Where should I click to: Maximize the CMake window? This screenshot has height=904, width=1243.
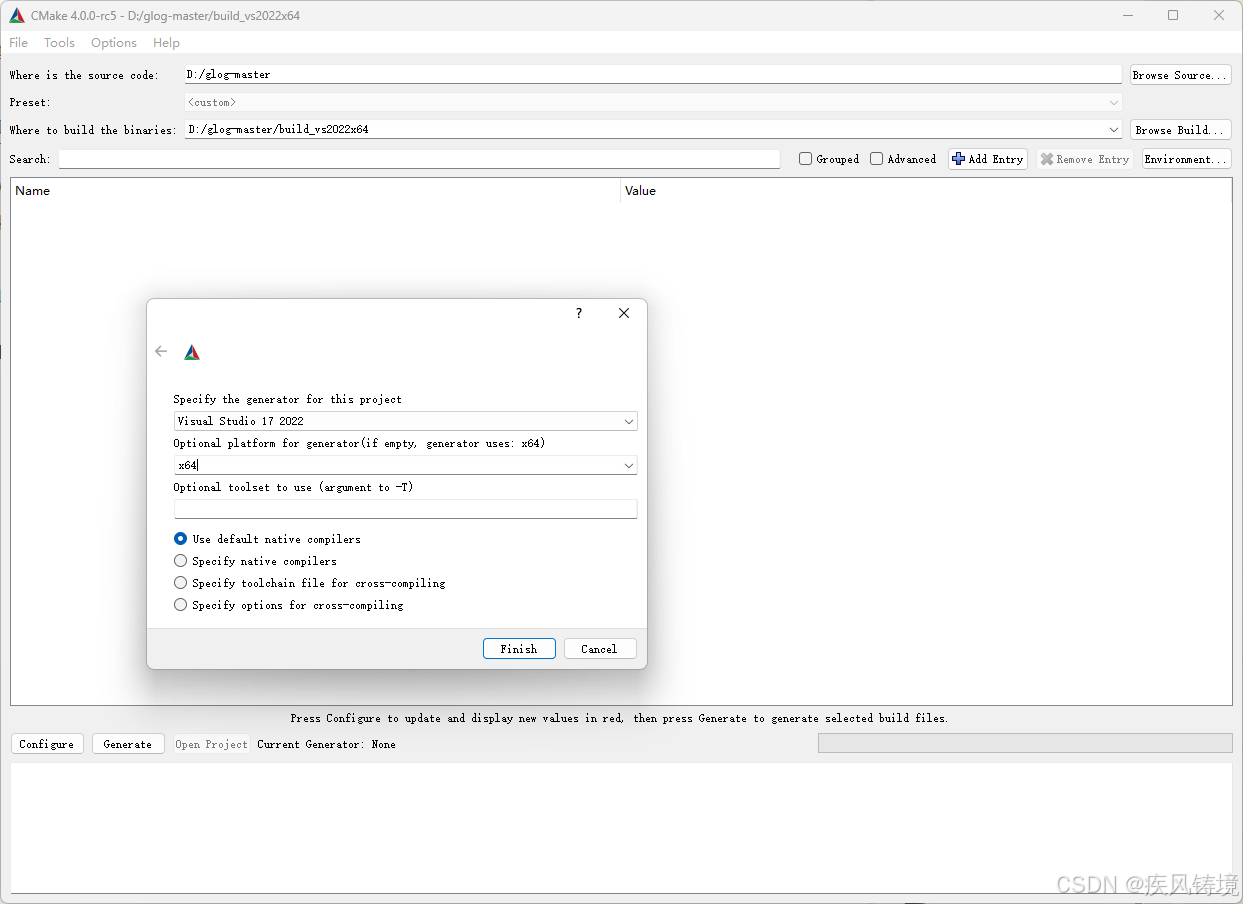click(x=1173, y=15)
